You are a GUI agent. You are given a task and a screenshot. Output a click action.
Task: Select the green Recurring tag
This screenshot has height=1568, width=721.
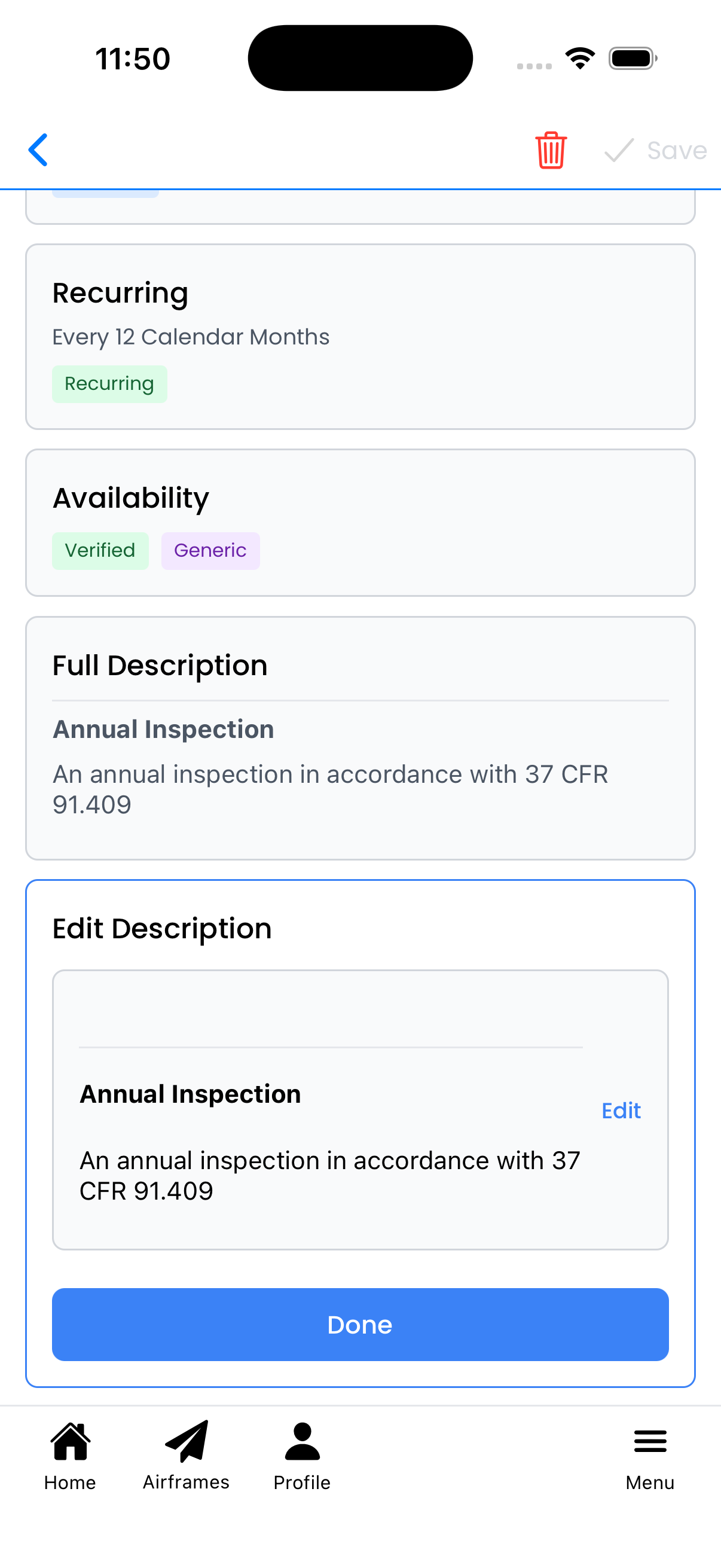(x=109, y=384)
